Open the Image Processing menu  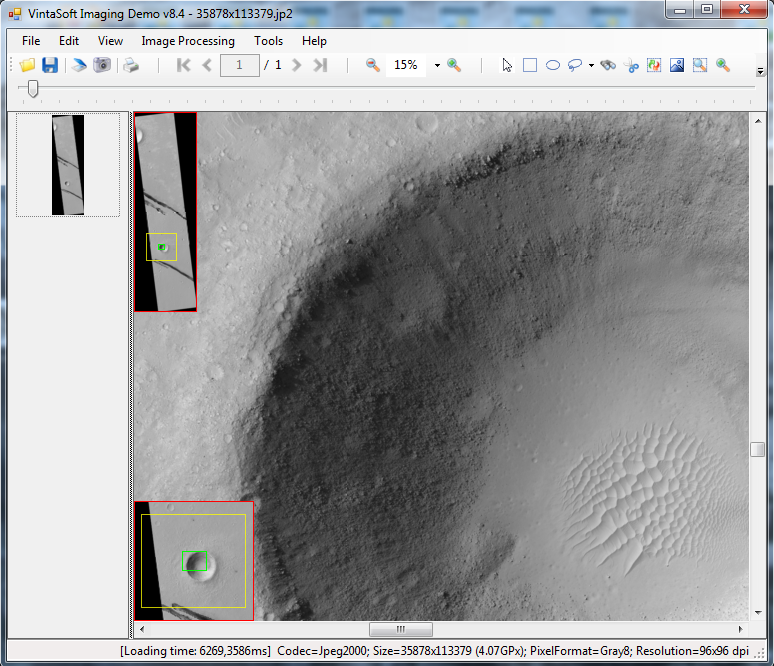[x=188, y=41]
